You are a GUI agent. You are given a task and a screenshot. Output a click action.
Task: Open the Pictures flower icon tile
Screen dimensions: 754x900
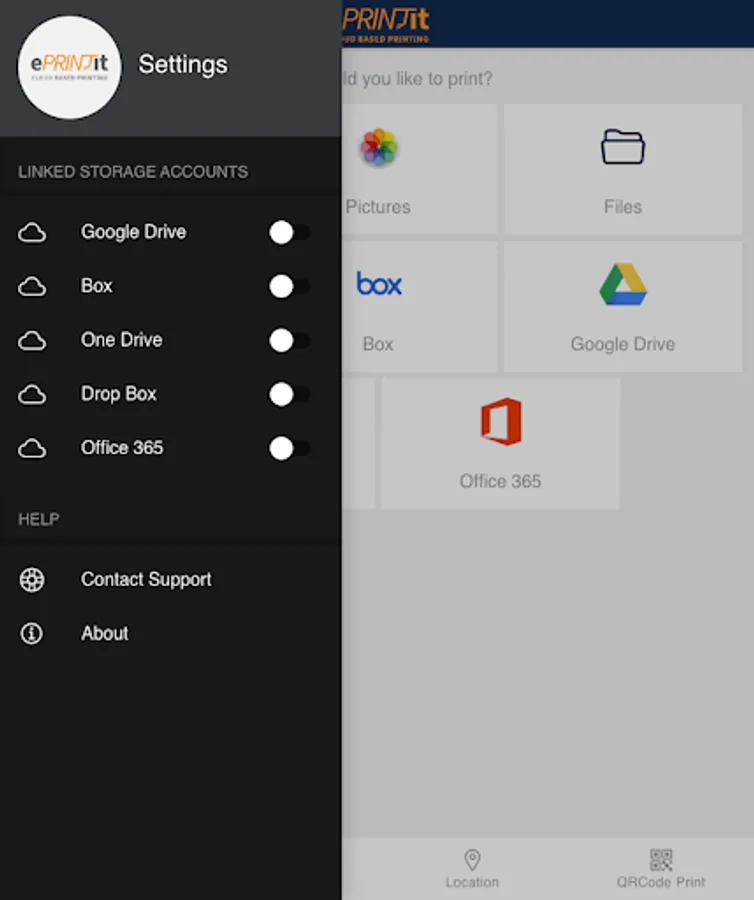[x=379, y=148]
